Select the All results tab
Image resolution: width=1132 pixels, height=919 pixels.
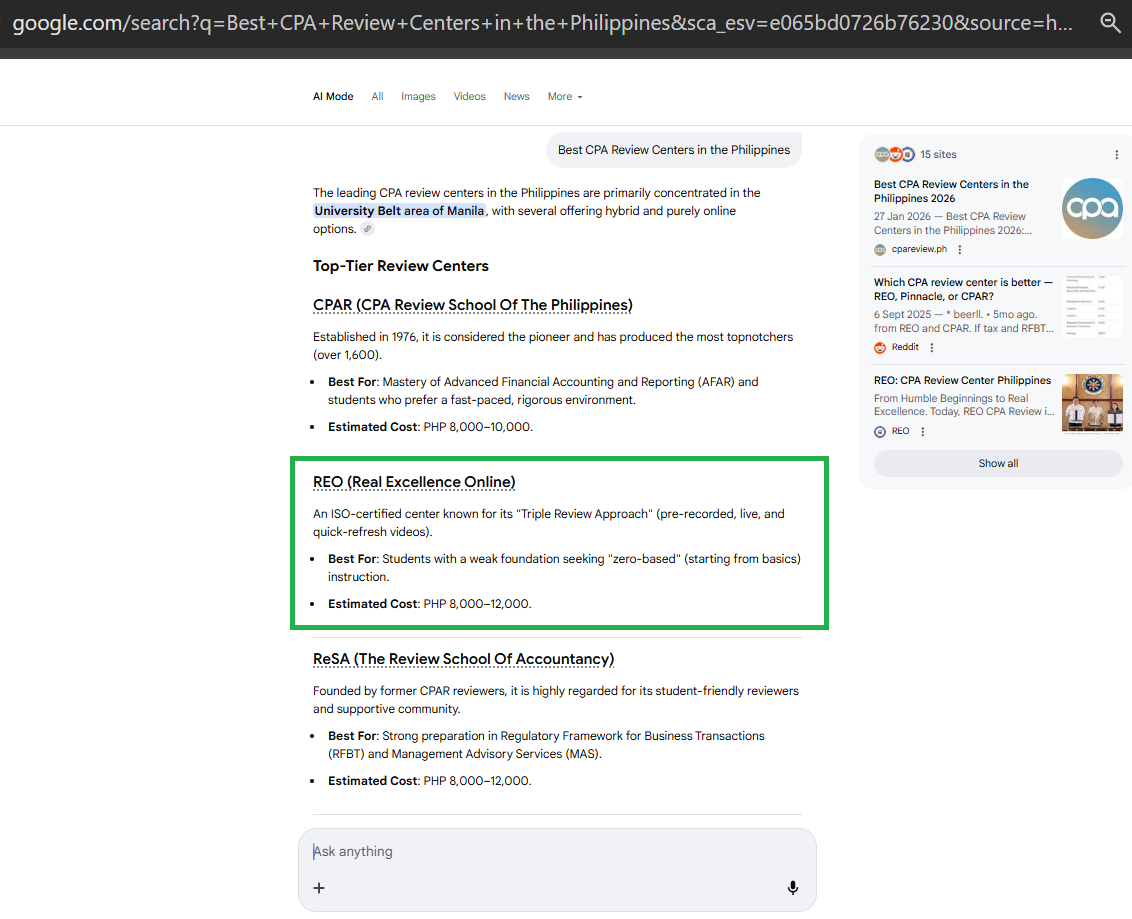point(377,97)
